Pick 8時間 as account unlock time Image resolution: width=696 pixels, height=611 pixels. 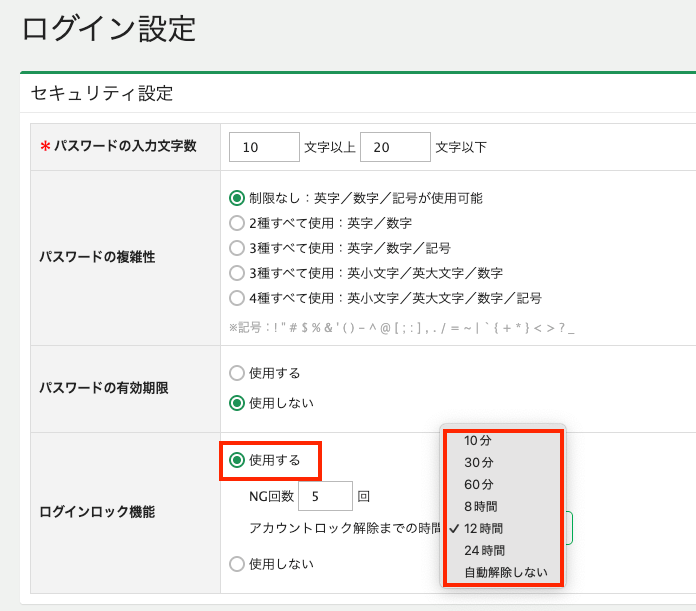(480, 506)
